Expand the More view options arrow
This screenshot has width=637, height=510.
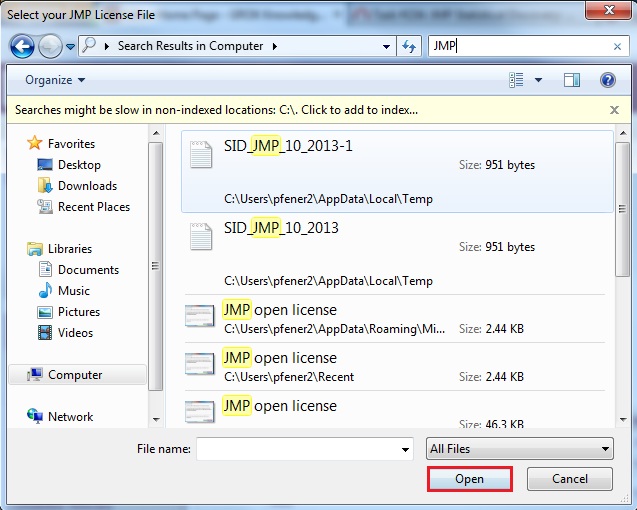538,80
